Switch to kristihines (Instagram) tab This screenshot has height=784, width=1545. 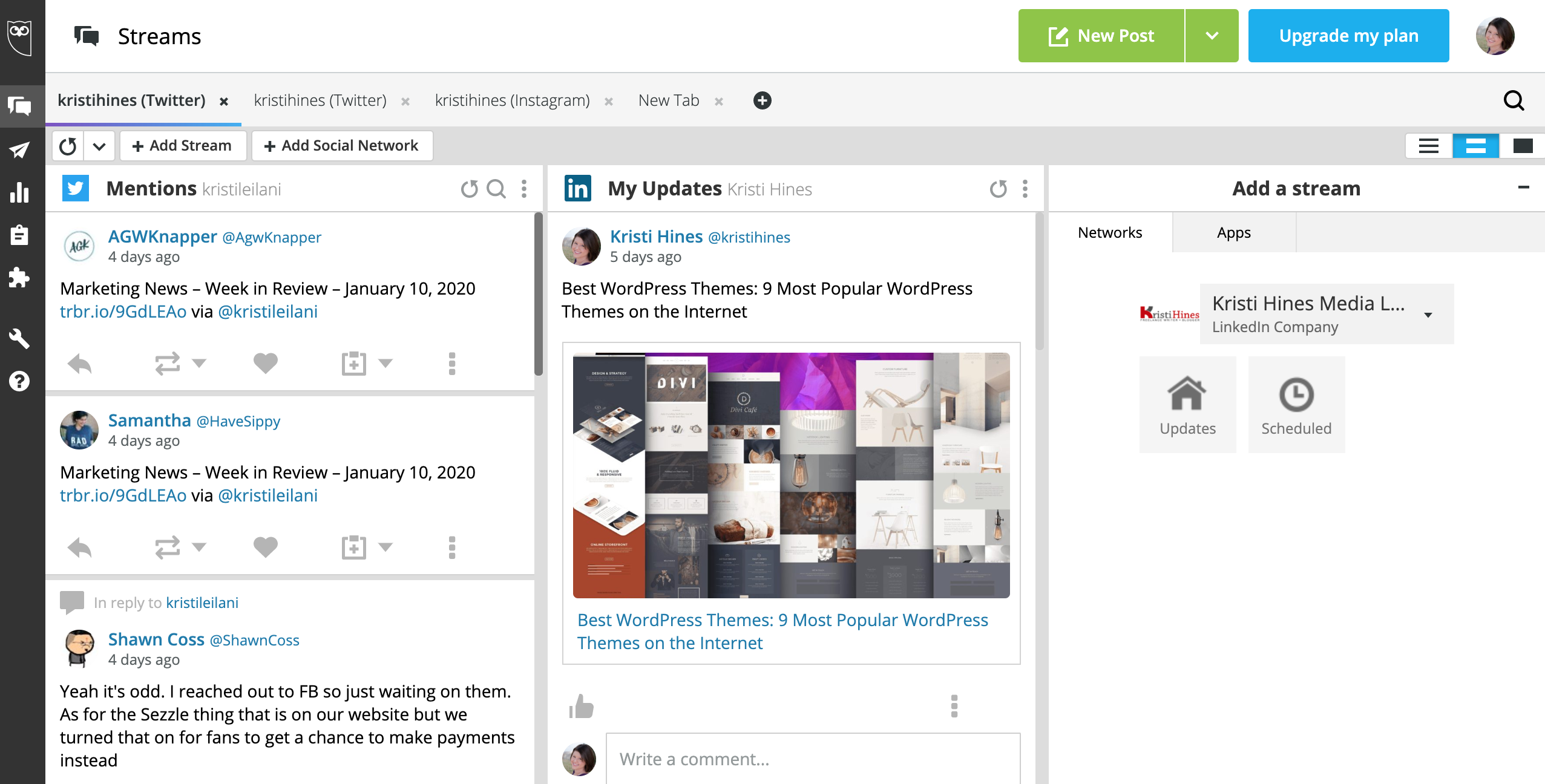pyautogui.click(x=512, y=100)
